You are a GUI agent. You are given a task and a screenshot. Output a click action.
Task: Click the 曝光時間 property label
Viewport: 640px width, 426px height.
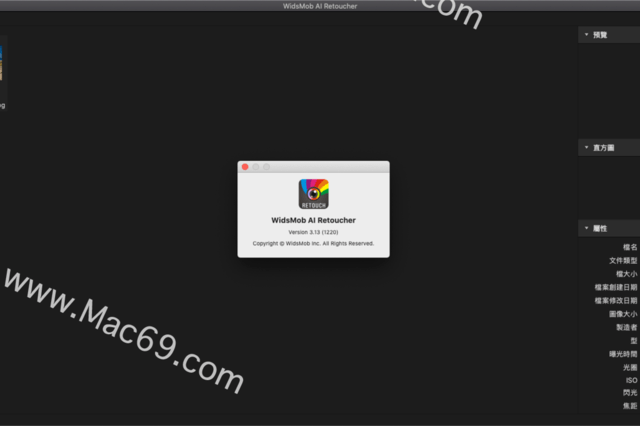[623, 354]
